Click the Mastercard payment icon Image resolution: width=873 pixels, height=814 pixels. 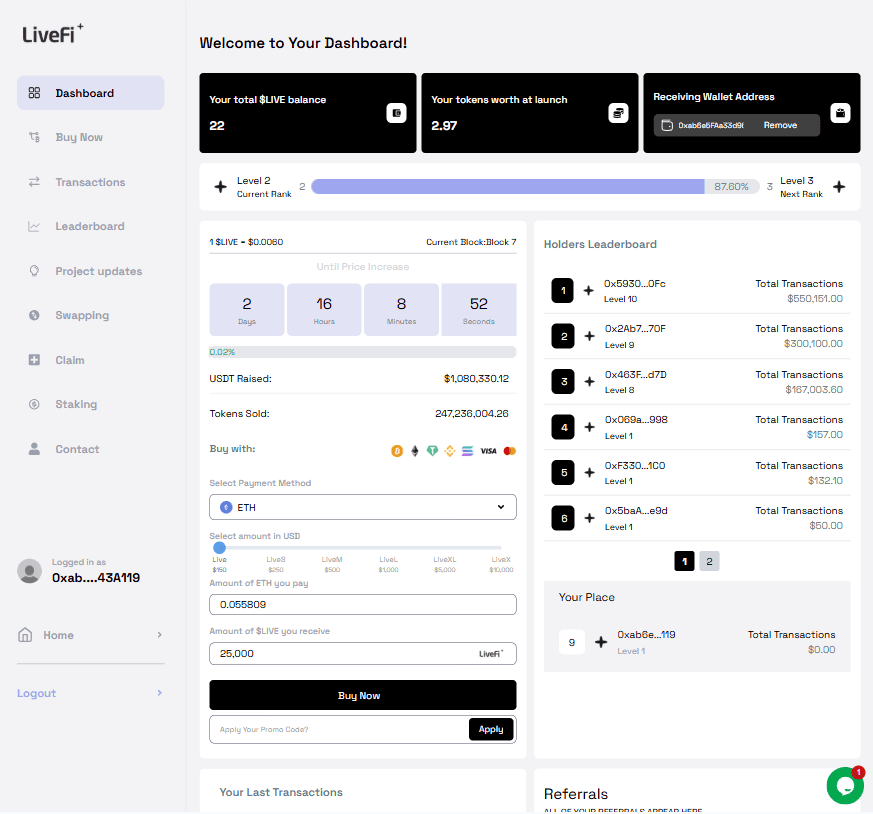510,451
